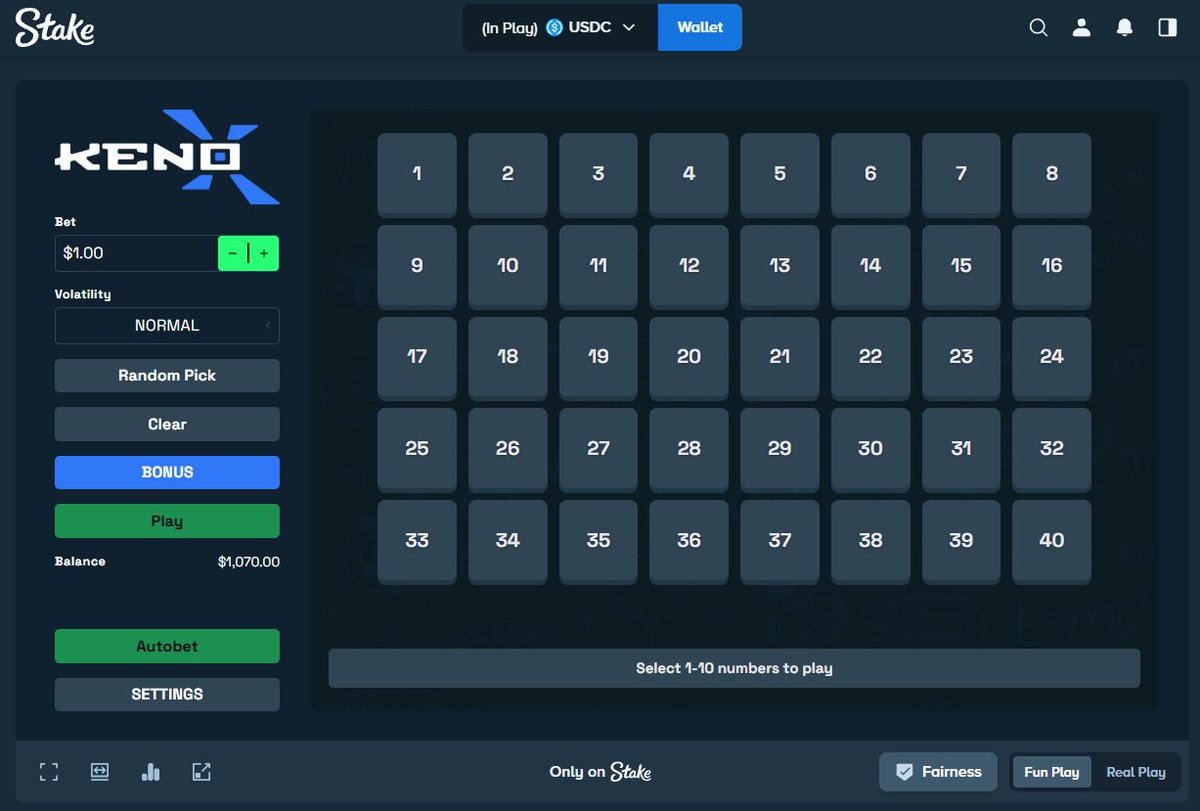Pick number 22 on the grid
1200x811 pixels.
[870, 358]
